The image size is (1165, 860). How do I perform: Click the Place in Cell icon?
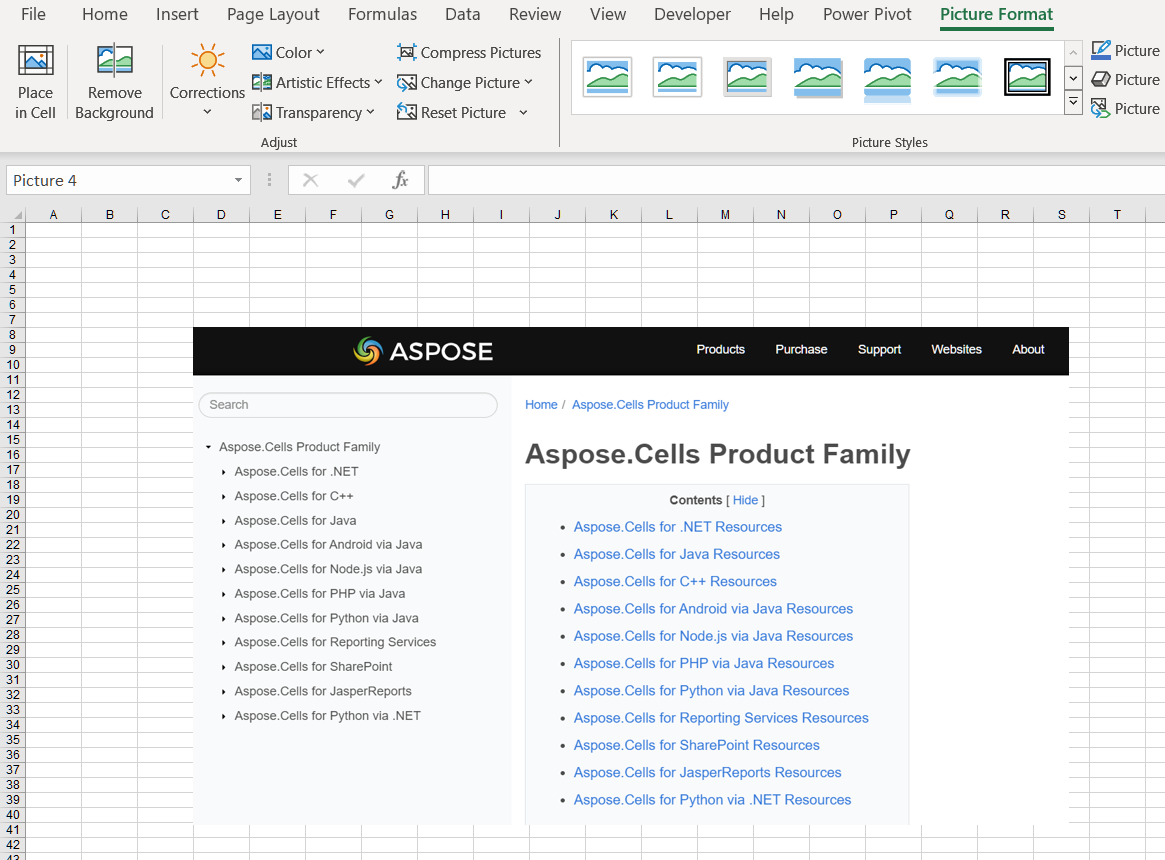[35, 62]
